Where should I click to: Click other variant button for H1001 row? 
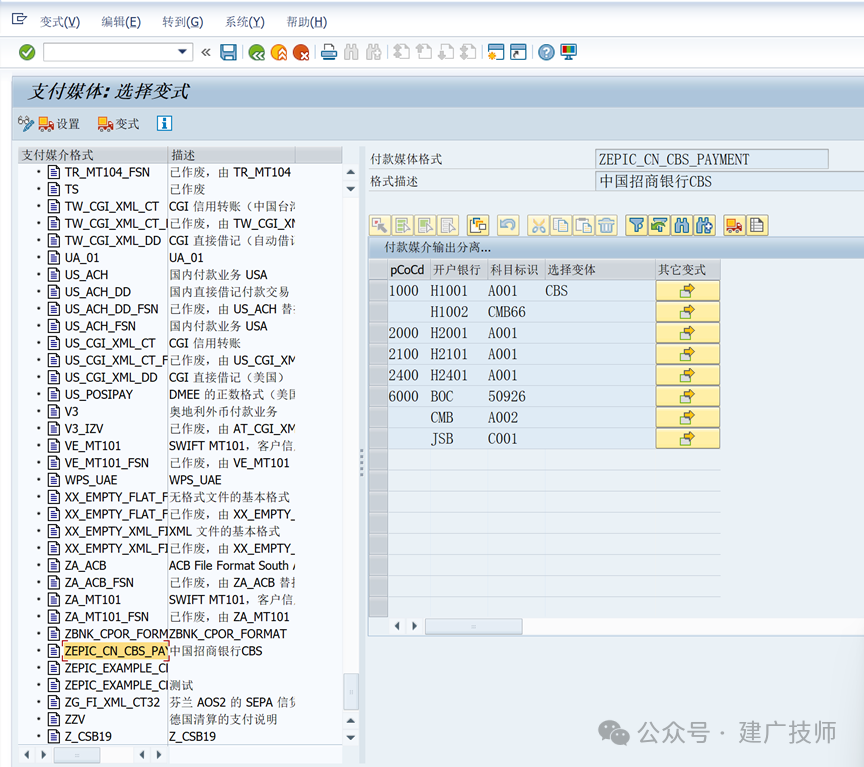point(687,290)
